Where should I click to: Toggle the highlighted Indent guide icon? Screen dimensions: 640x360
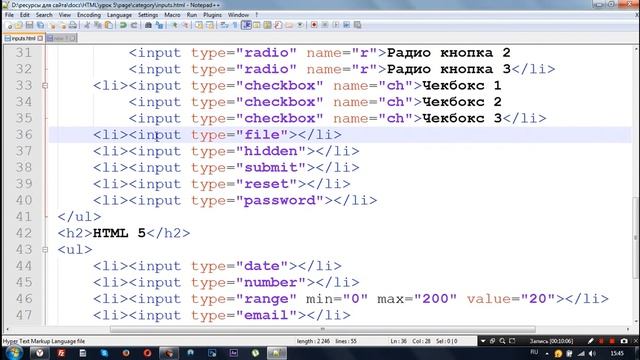coord(246,25)
